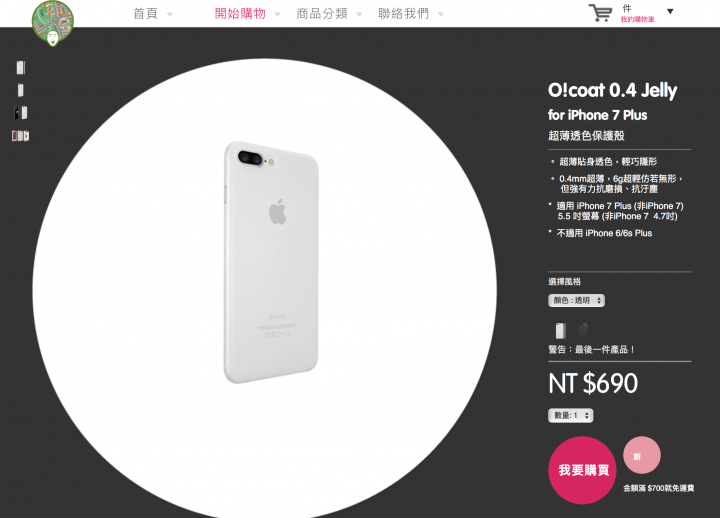
Task: Click the 我要購買 buy button
Action: (x=582, y=470)
